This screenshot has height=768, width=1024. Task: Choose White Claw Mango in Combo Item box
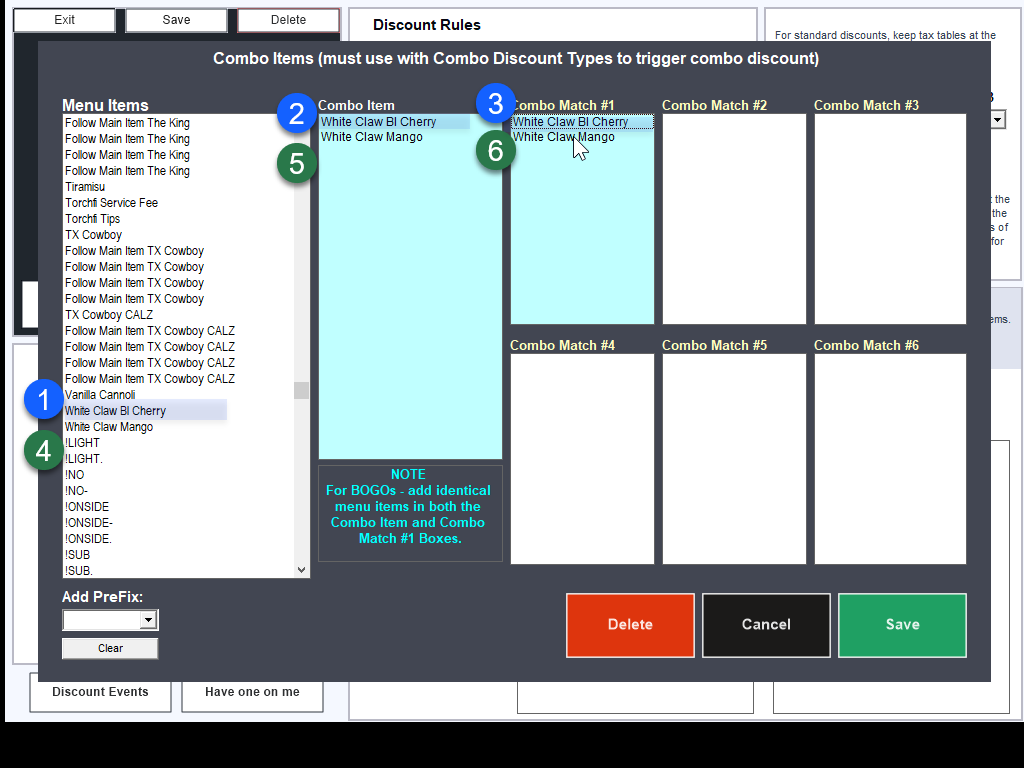click(x=371, y=137)
